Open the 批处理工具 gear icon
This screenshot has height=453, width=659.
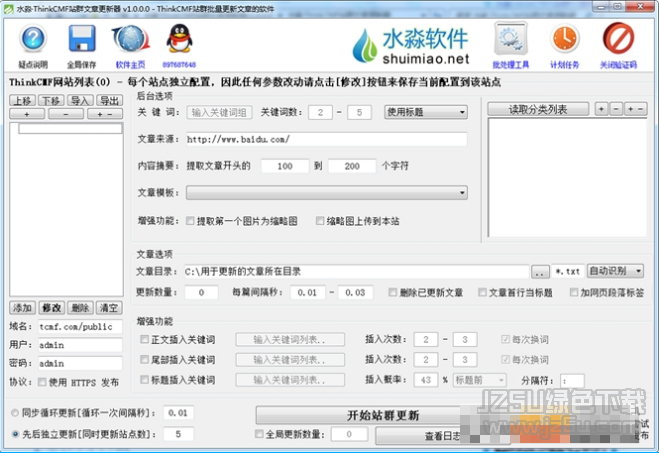pos(510,39)
